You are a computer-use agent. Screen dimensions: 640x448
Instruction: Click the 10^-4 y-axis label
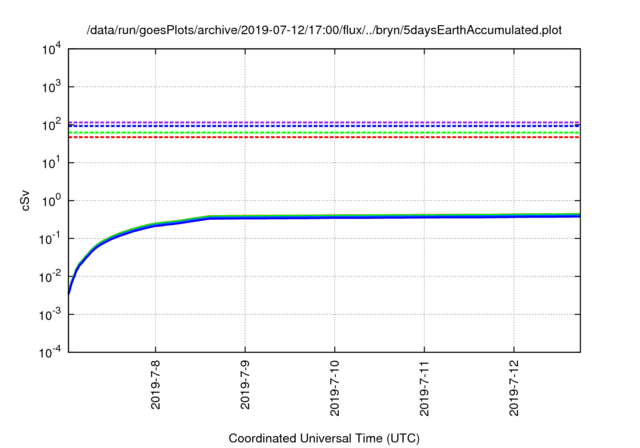(x=51, y=352)
